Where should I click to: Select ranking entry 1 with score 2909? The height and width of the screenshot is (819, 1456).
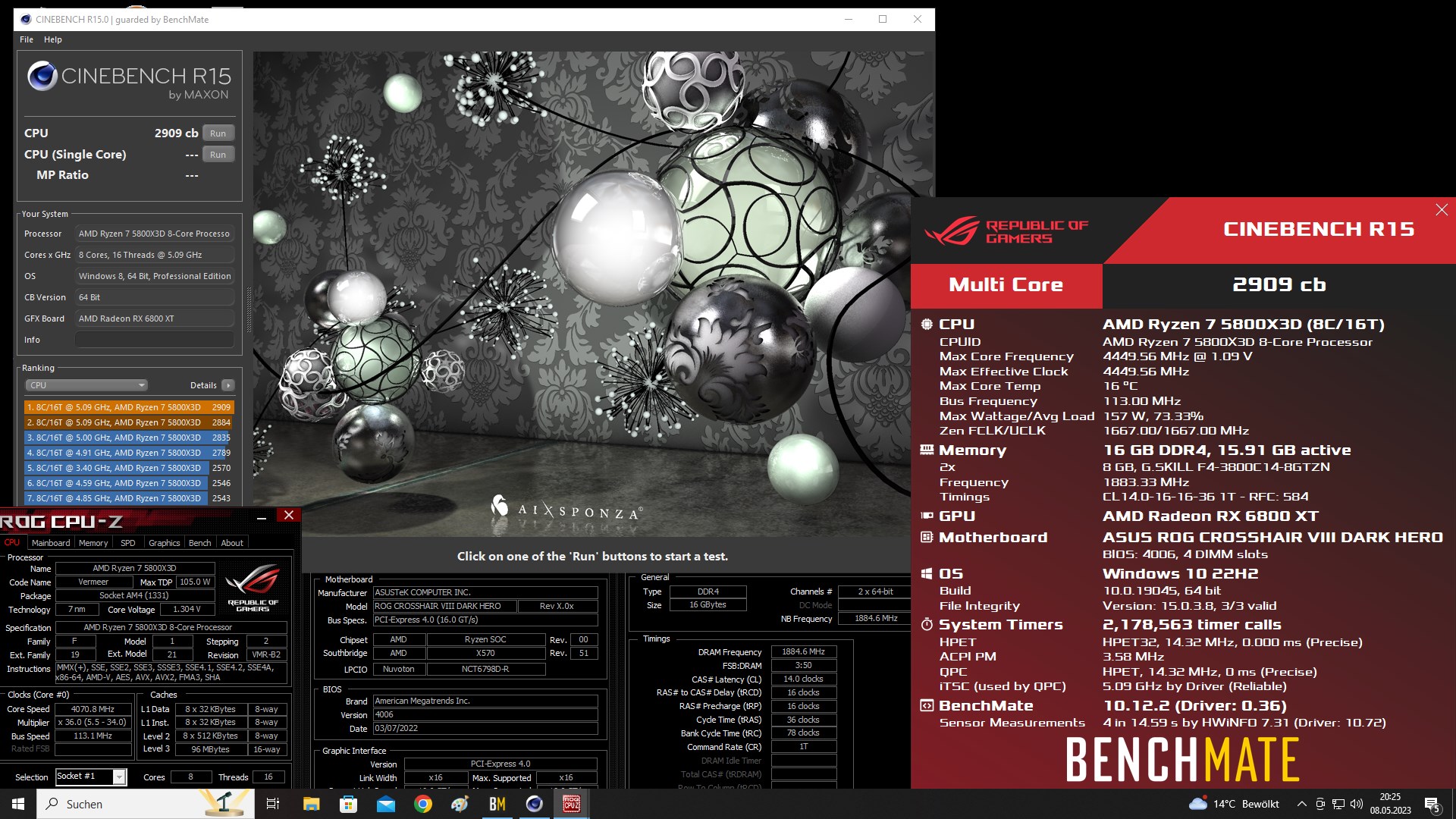pyautogui.click(x=128, y=407)
